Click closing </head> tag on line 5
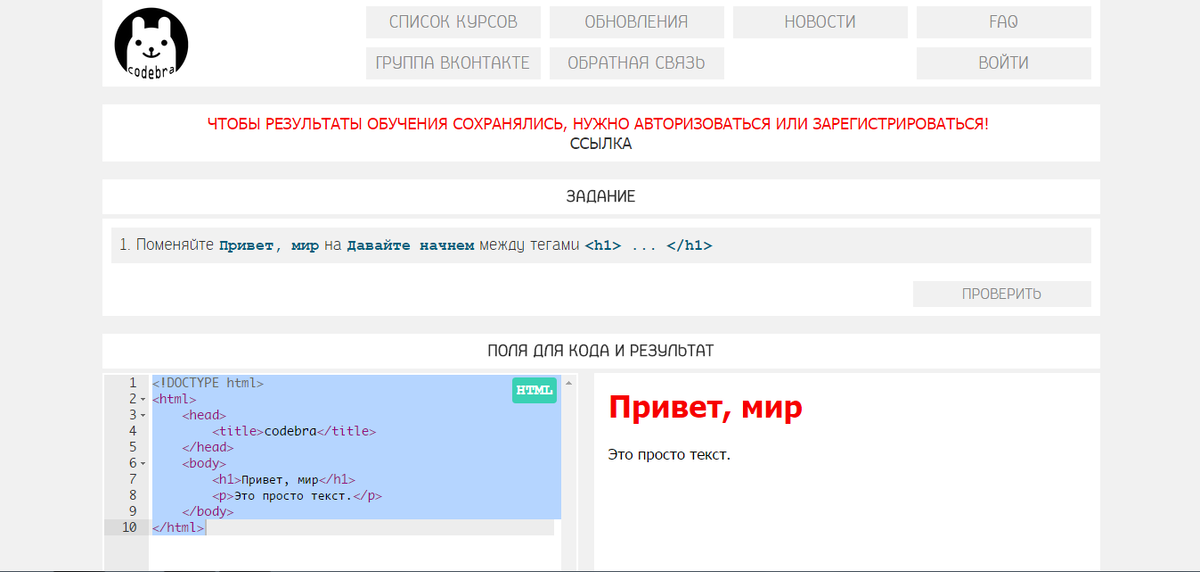 208,447
